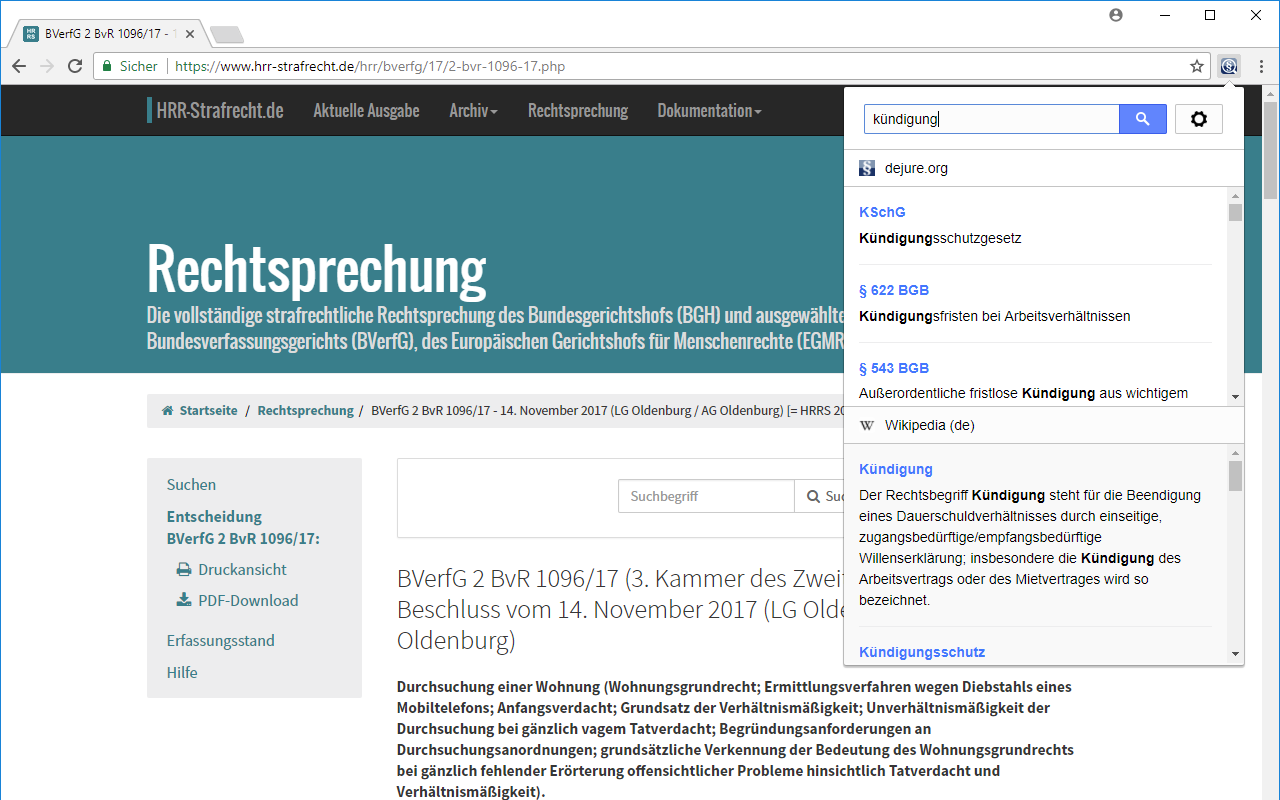Open the § 622 BGB result
The image size is (1280, 800).
click(894, 290)
